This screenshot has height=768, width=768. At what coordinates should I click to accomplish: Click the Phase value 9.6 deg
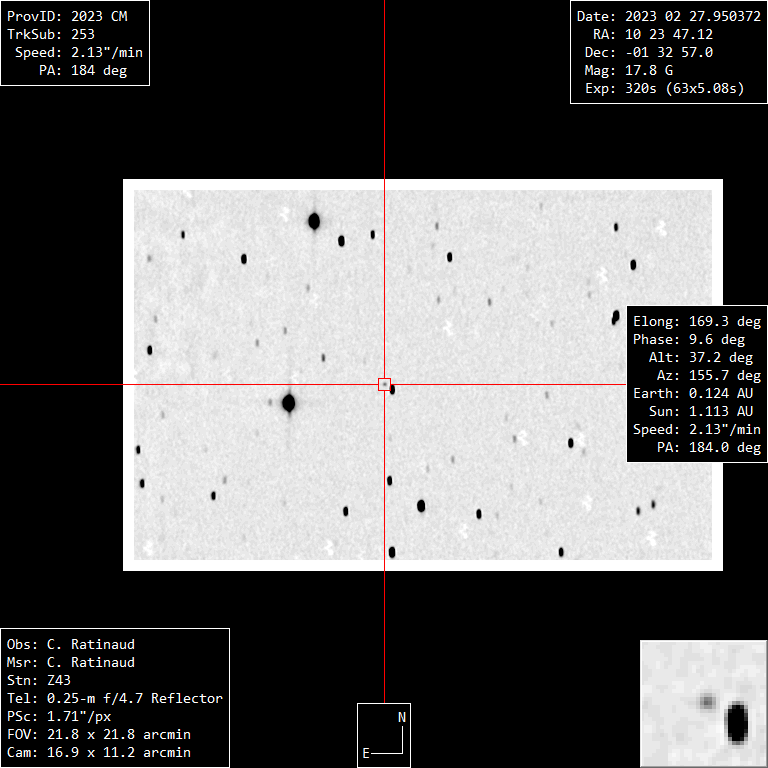(717, 339)
